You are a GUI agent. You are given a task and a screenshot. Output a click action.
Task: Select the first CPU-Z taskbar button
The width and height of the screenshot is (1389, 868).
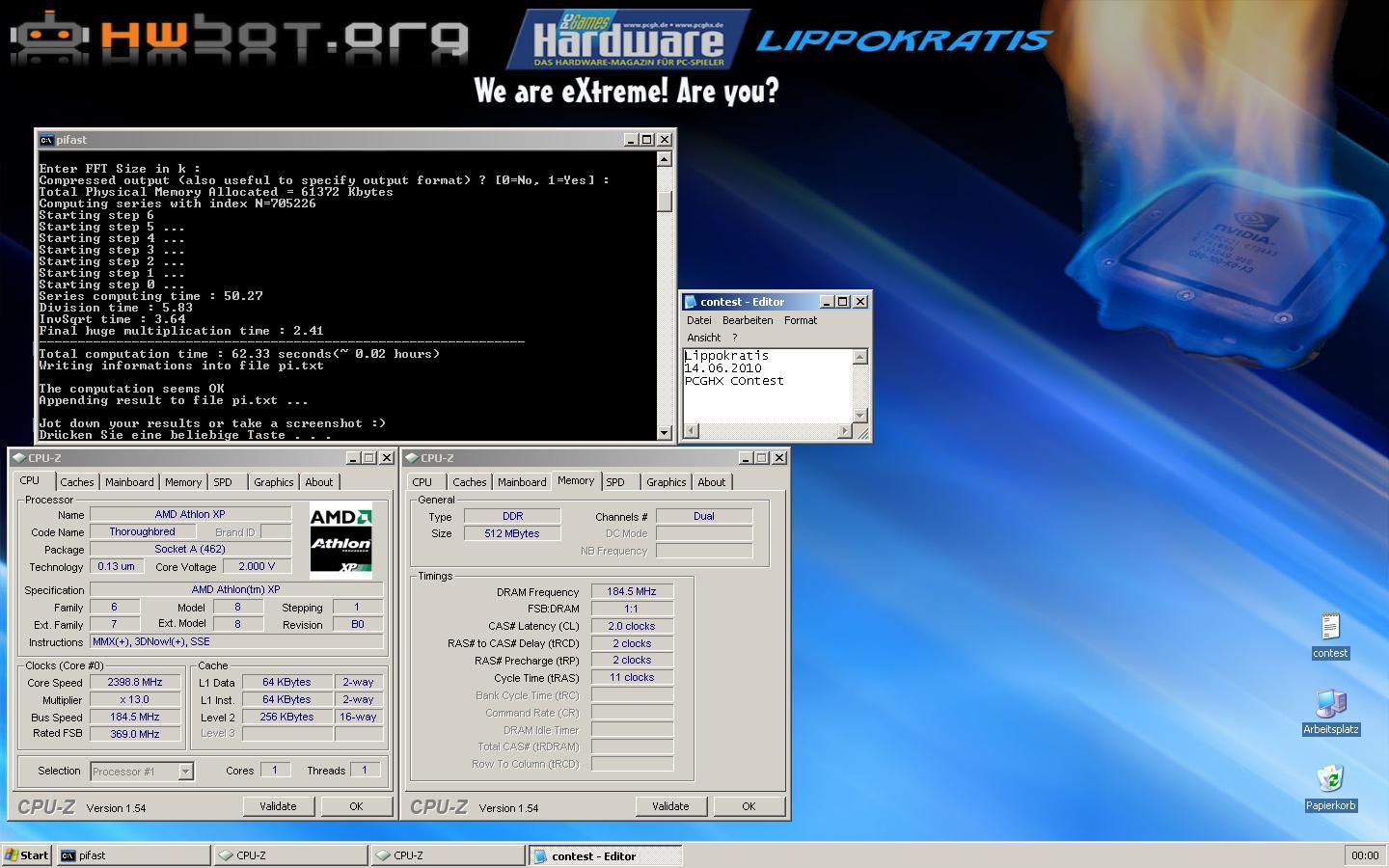click(291, 855)
